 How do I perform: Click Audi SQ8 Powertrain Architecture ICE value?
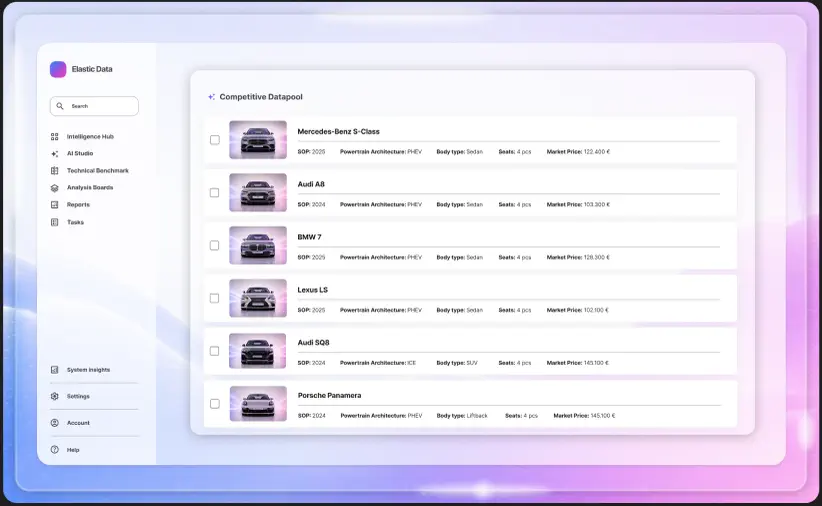click(x=412, y=363)
